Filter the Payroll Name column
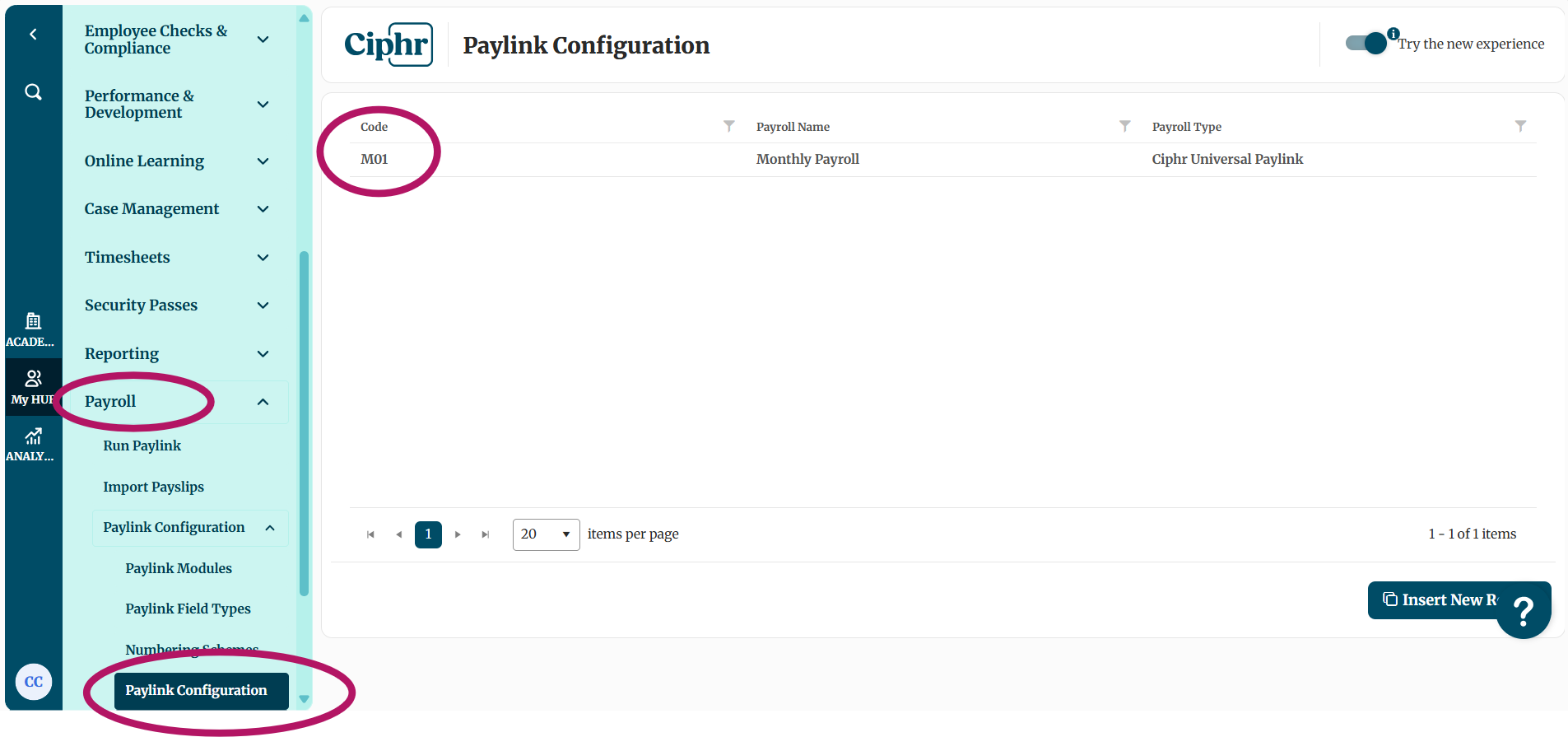 coord(1125,126)
